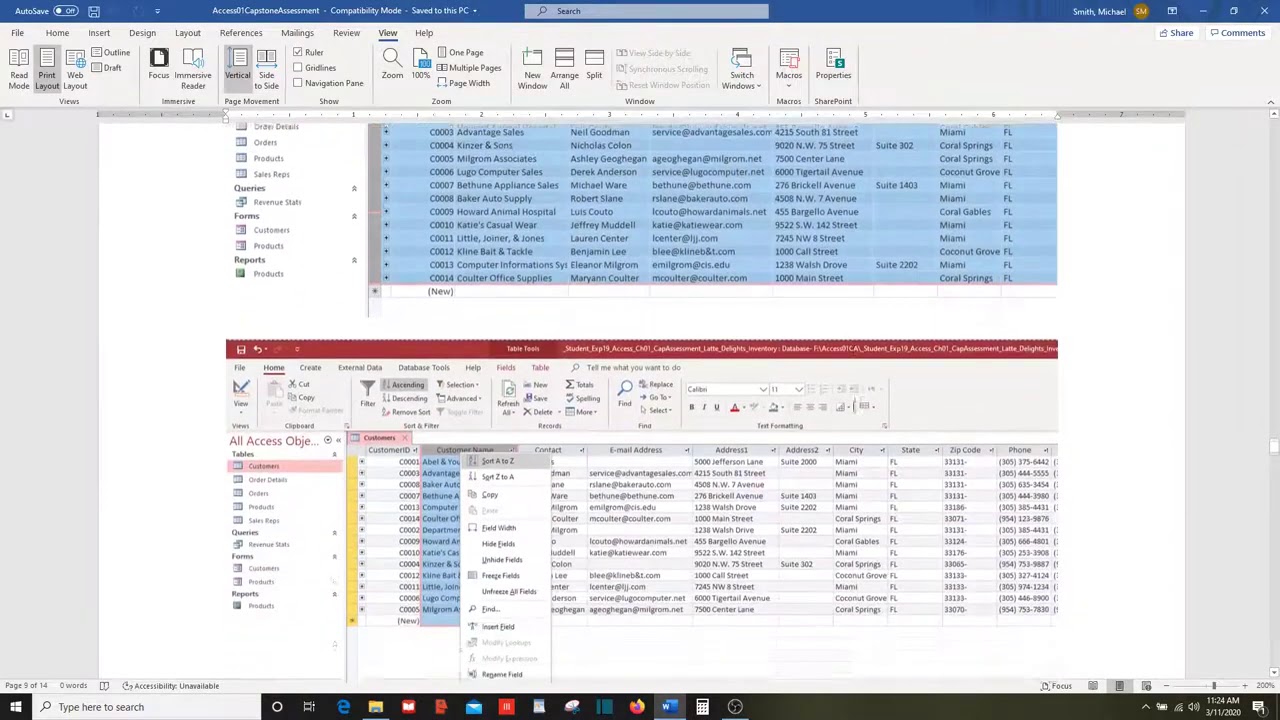Image resolution: width=1280 pixels, height=720 pixels.
Task: Click the Page 9 of 14 indicator
Action: pyautogui.click(x=26, y=686)
